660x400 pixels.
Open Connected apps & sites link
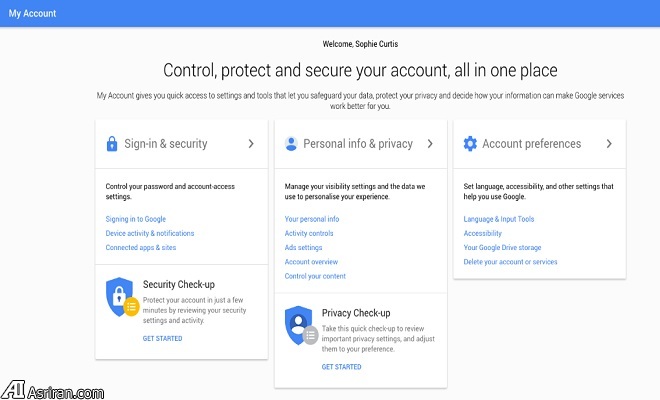click(141, 248)
